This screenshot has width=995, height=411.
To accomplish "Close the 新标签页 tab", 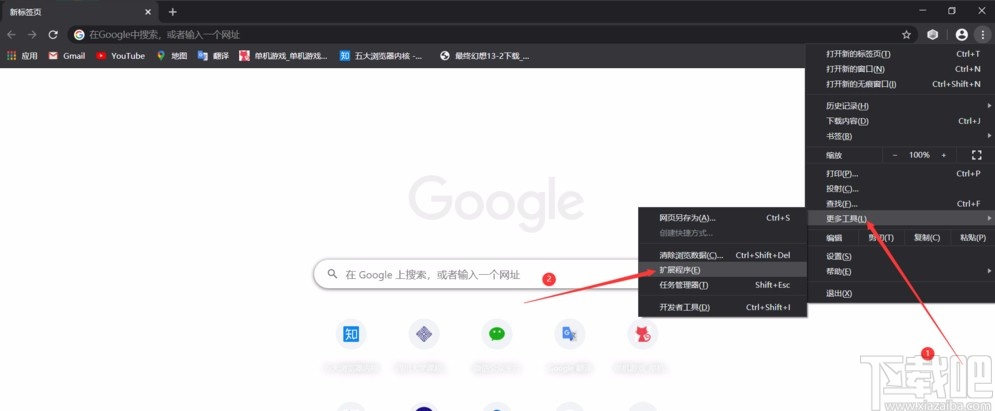I will (148, 12).
